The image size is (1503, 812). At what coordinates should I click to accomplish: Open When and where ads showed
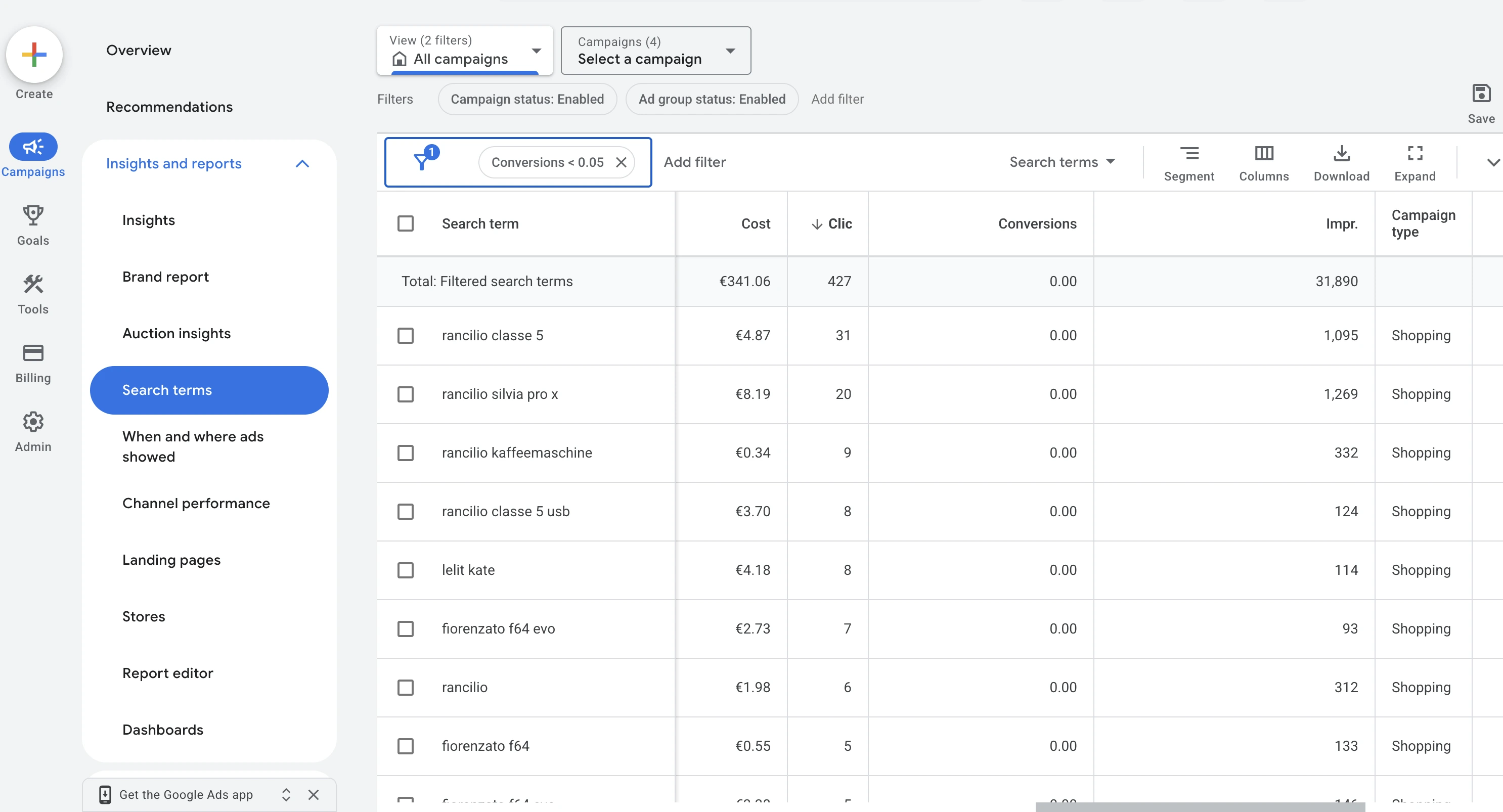tap(193, 447)
